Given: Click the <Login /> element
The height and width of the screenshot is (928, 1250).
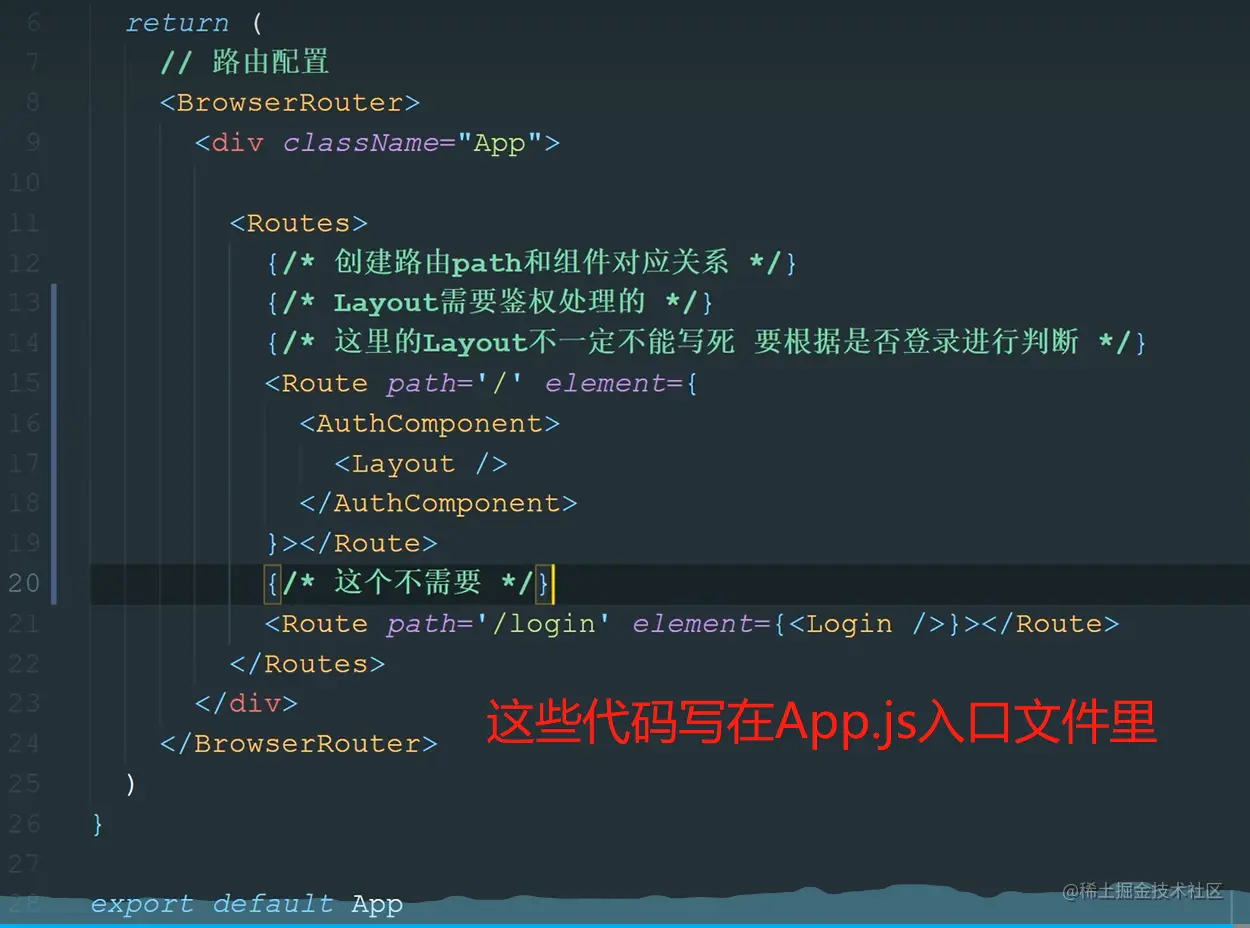Looking at the screenshot, I should (867, 623).
